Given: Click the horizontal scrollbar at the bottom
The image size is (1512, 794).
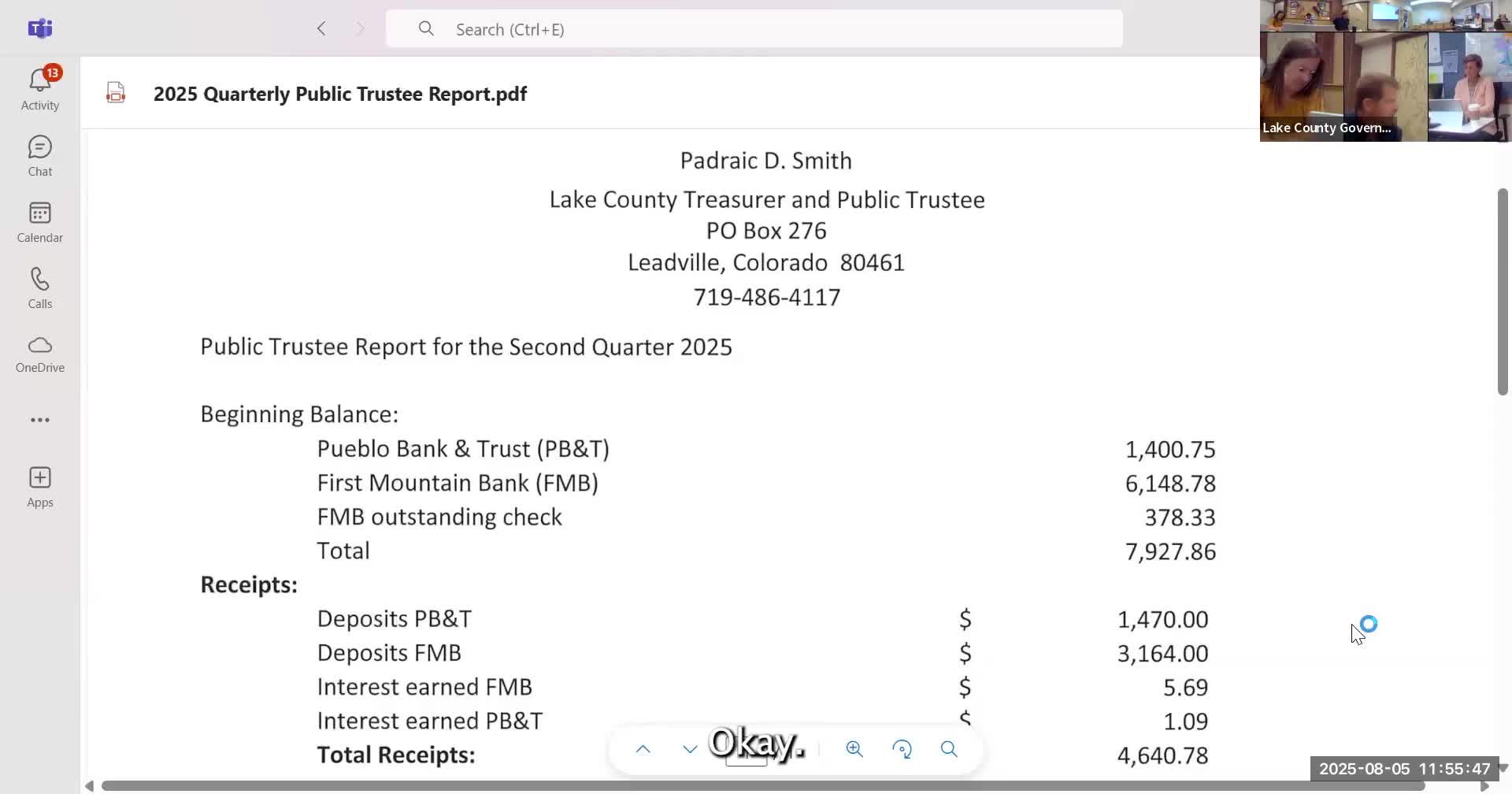Looking at the screenshot, I should (x=762, y=785).
